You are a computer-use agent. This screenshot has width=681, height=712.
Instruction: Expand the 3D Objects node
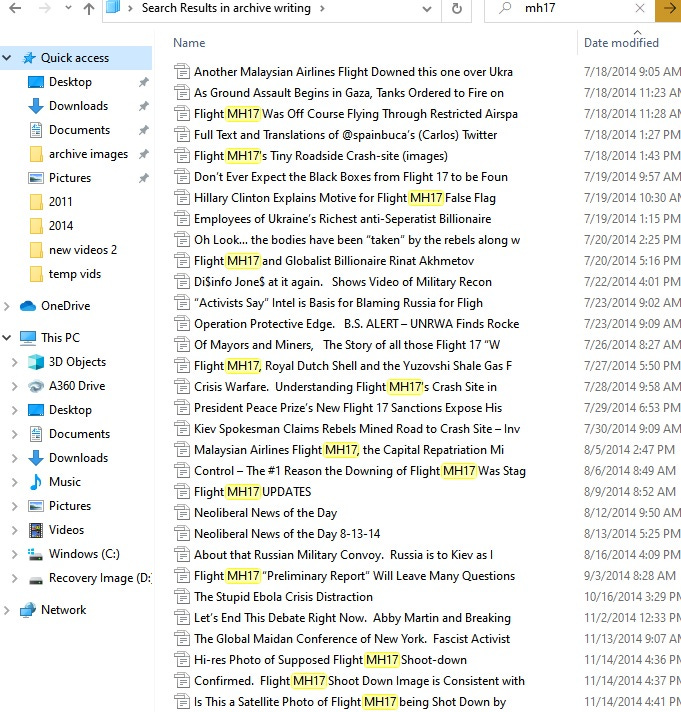coord(15,362)
